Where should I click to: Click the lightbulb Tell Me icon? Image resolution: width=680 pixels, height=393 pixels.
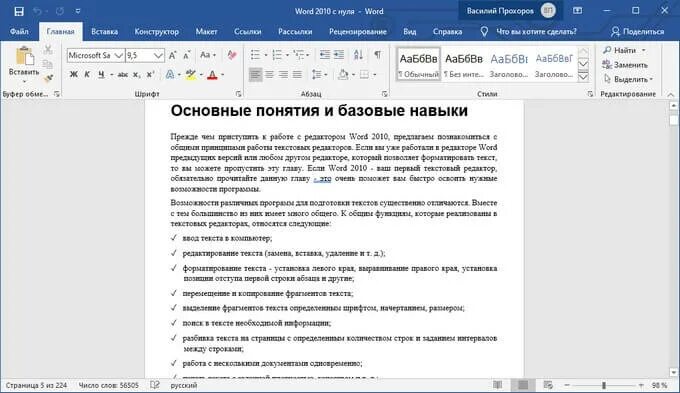484,31
